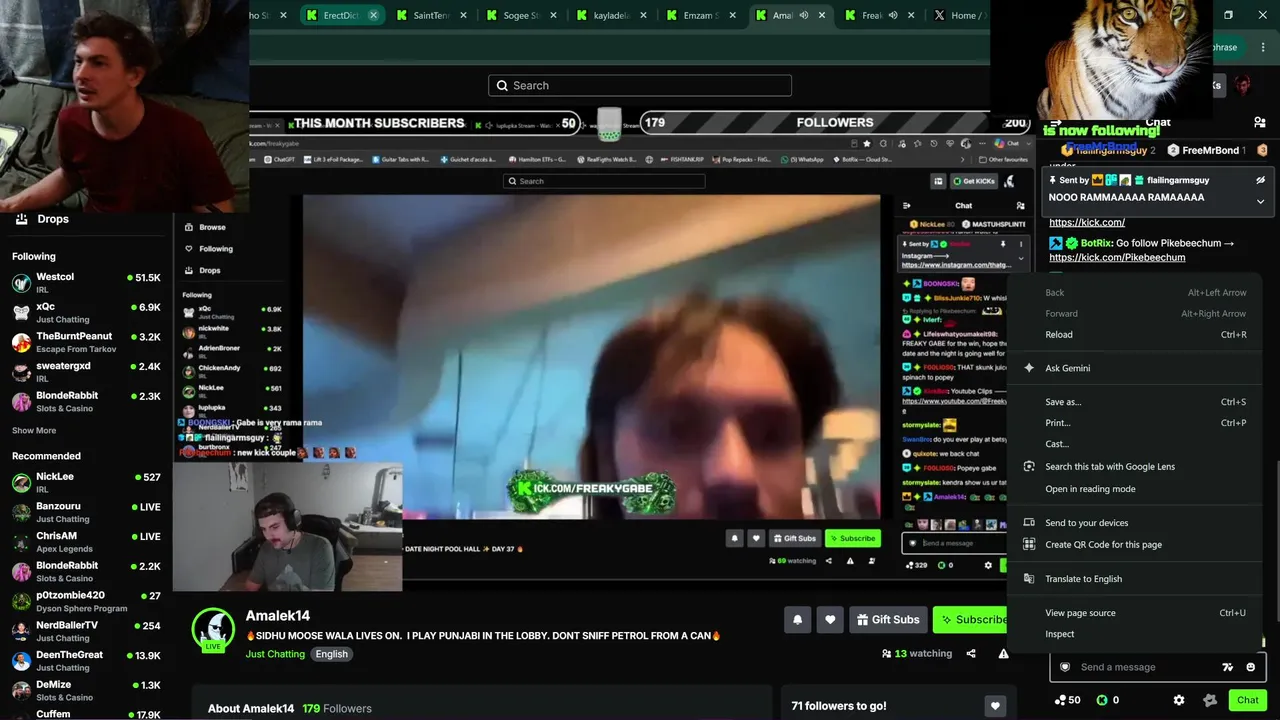1280x720 pixels.
Task: Switch to the Sogee tab
Action: [x=522, y=15]
